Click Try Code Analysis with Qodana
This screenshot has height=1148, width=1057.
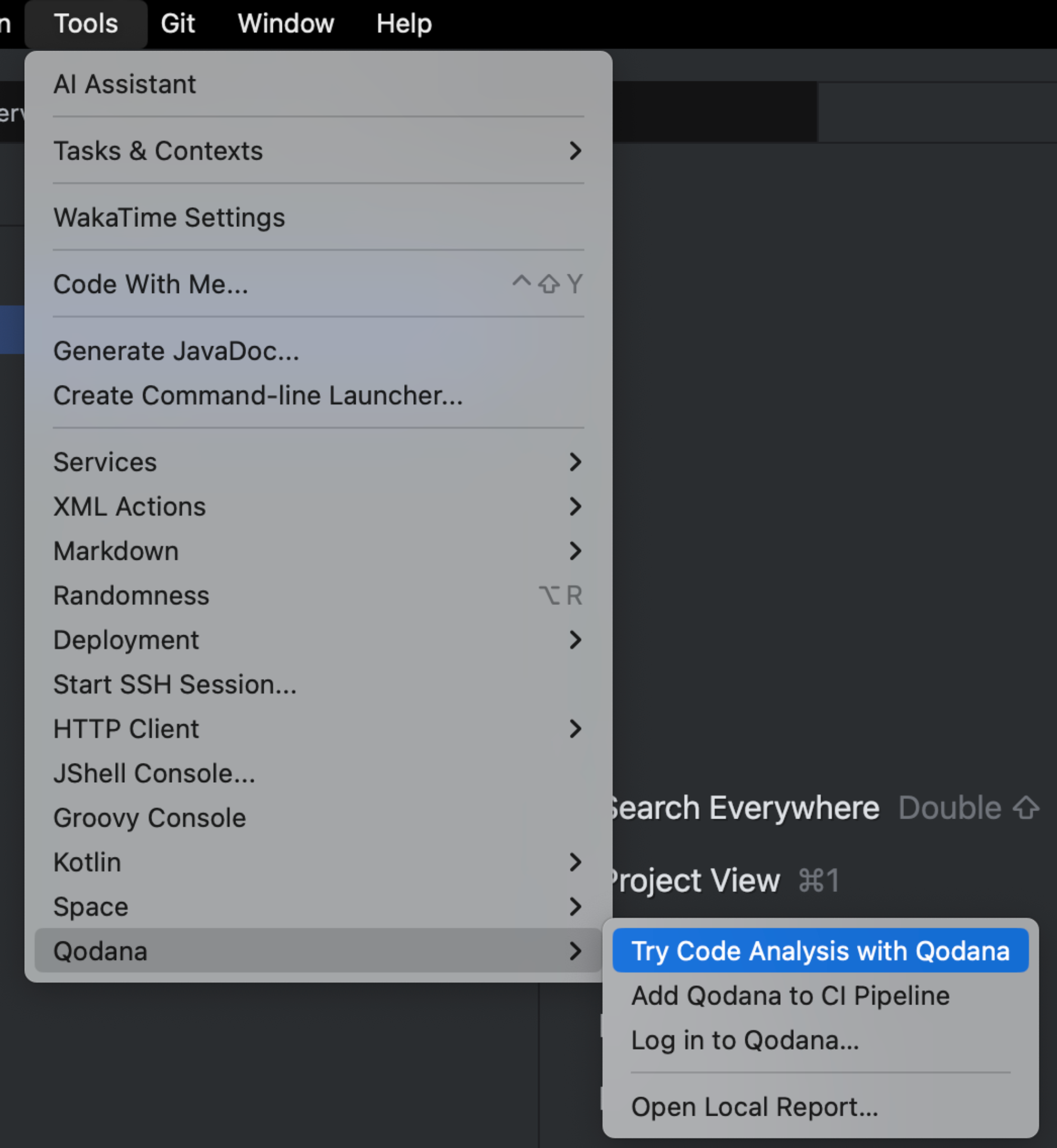(x=820, y=951)
